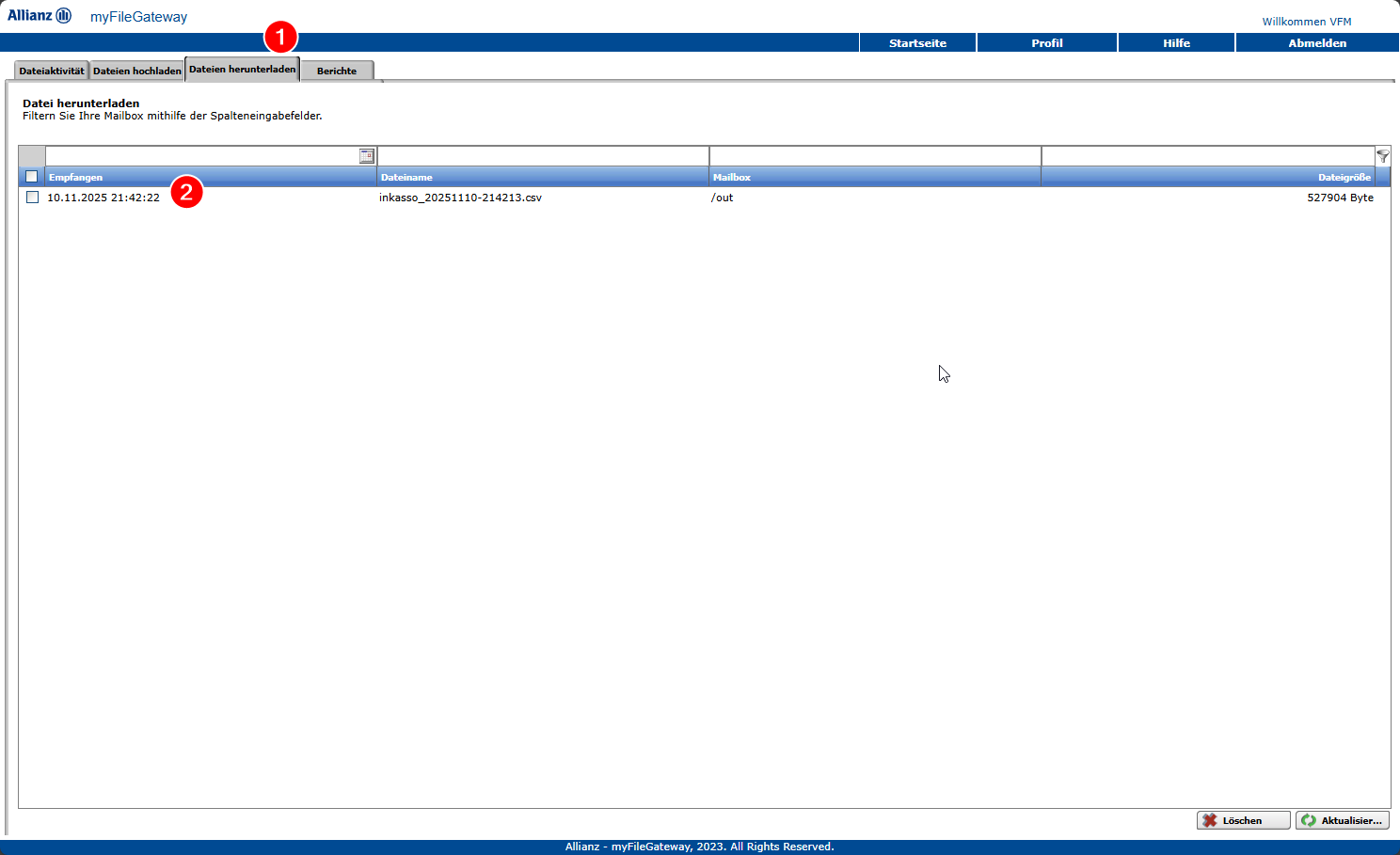
Task: Click the funnel filter icon
Action: (1382, 156)
